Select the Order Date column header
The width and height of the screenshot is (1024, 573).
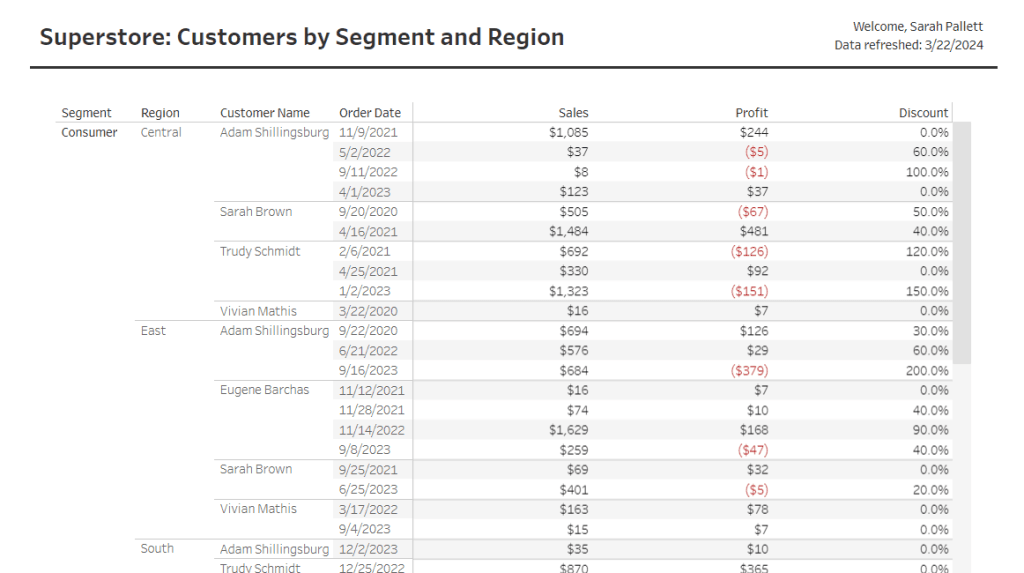point(370,113)
